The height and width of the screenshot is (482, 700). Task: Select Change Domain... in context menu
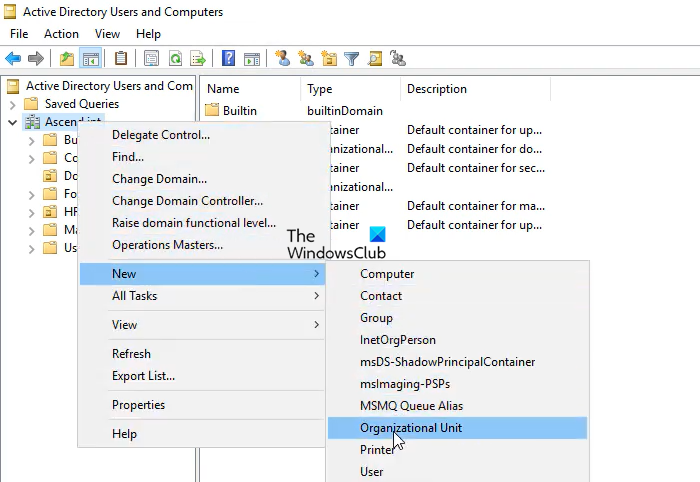[x=202, y=179]
